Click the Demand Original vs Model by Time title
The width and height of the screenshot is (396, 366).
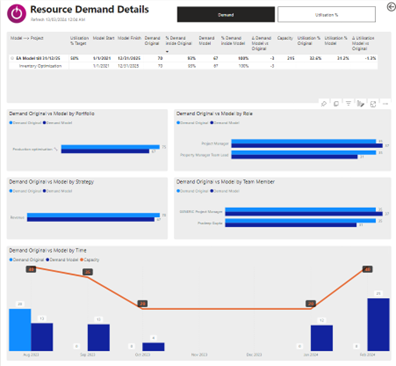[x=48, y=250]
